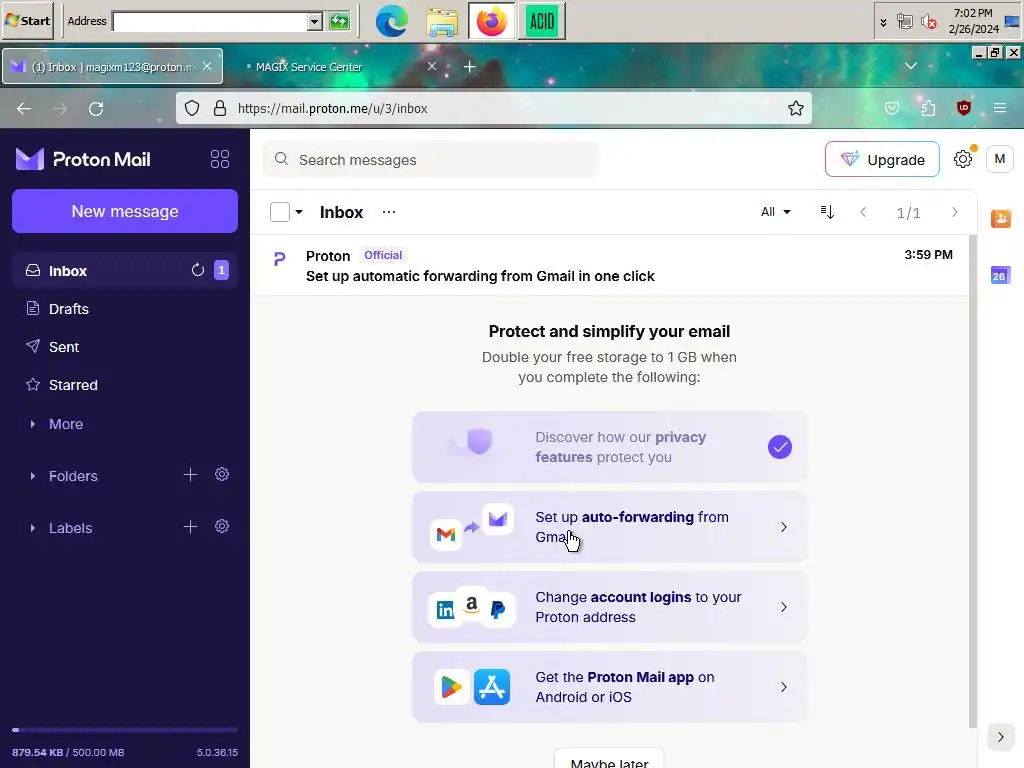This screenshot has width=1024, height=768.
Task: Open Folders settings gear
Action: [222, 475]
